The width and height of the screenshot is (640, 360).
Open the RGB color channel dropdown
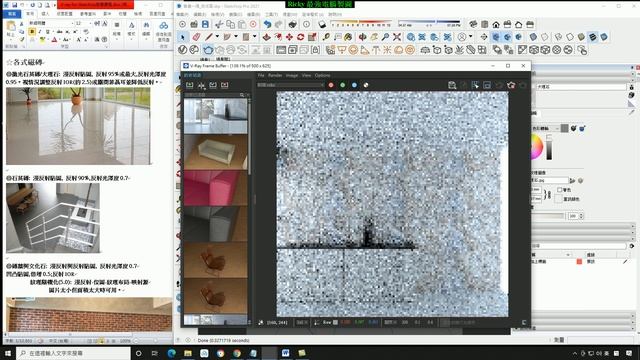pos(290,85)
